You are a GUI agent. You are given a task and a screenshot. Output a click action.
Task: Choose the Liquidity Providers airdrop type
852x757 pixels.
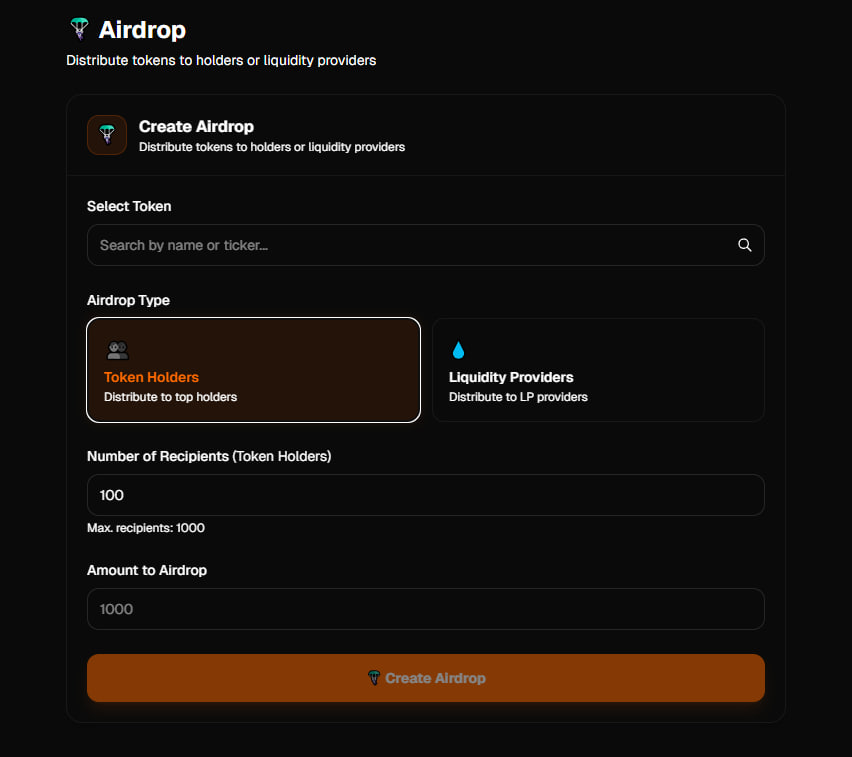(598, 370)
